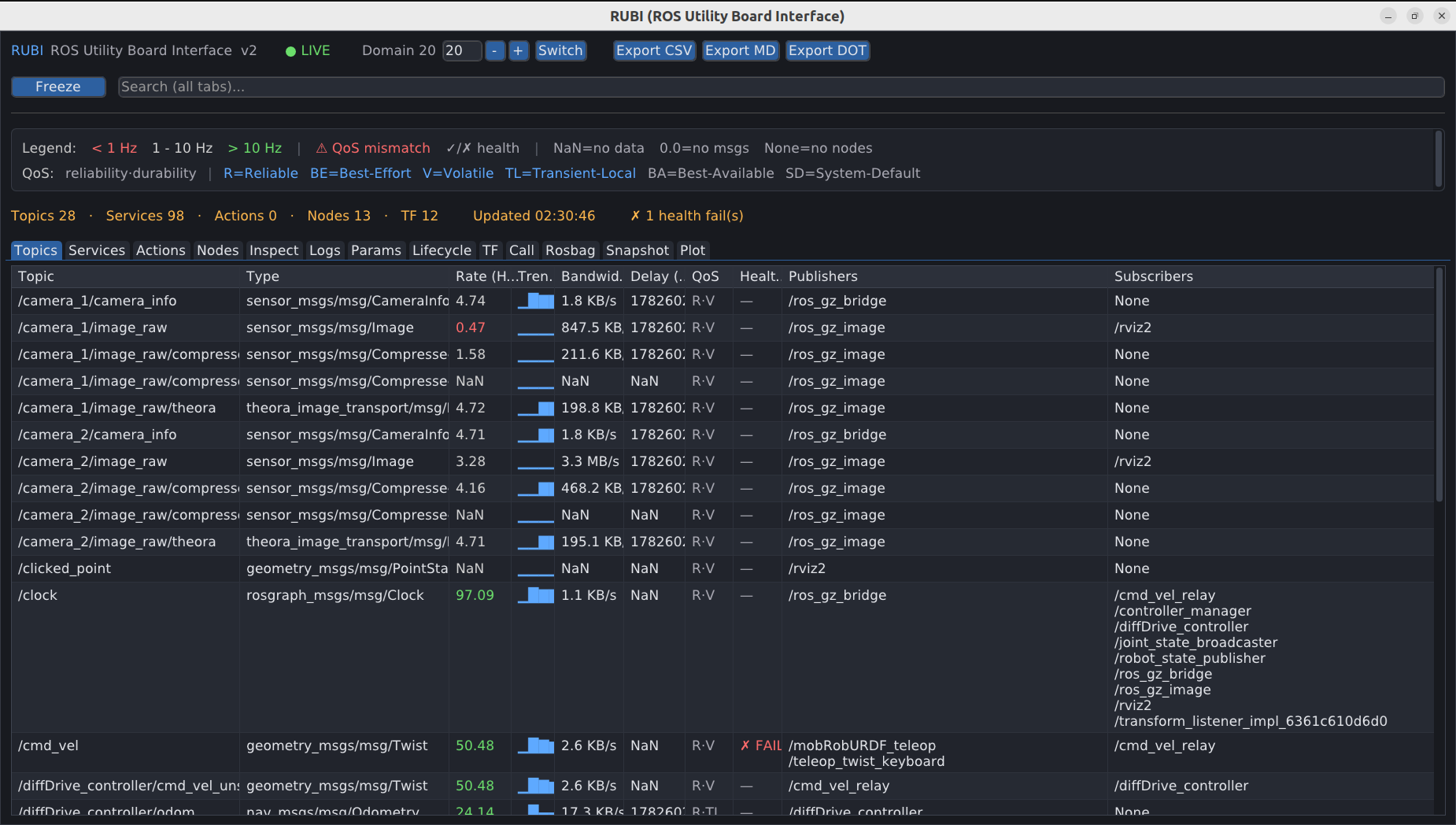Click the Domain number input box

pos(461,50)
